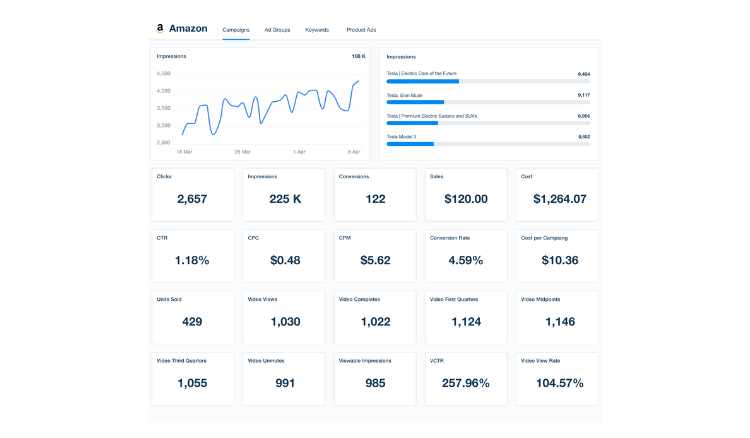Click the Video Midpoints value 1,146
The image size is (750, 438).
coord(560,322)
